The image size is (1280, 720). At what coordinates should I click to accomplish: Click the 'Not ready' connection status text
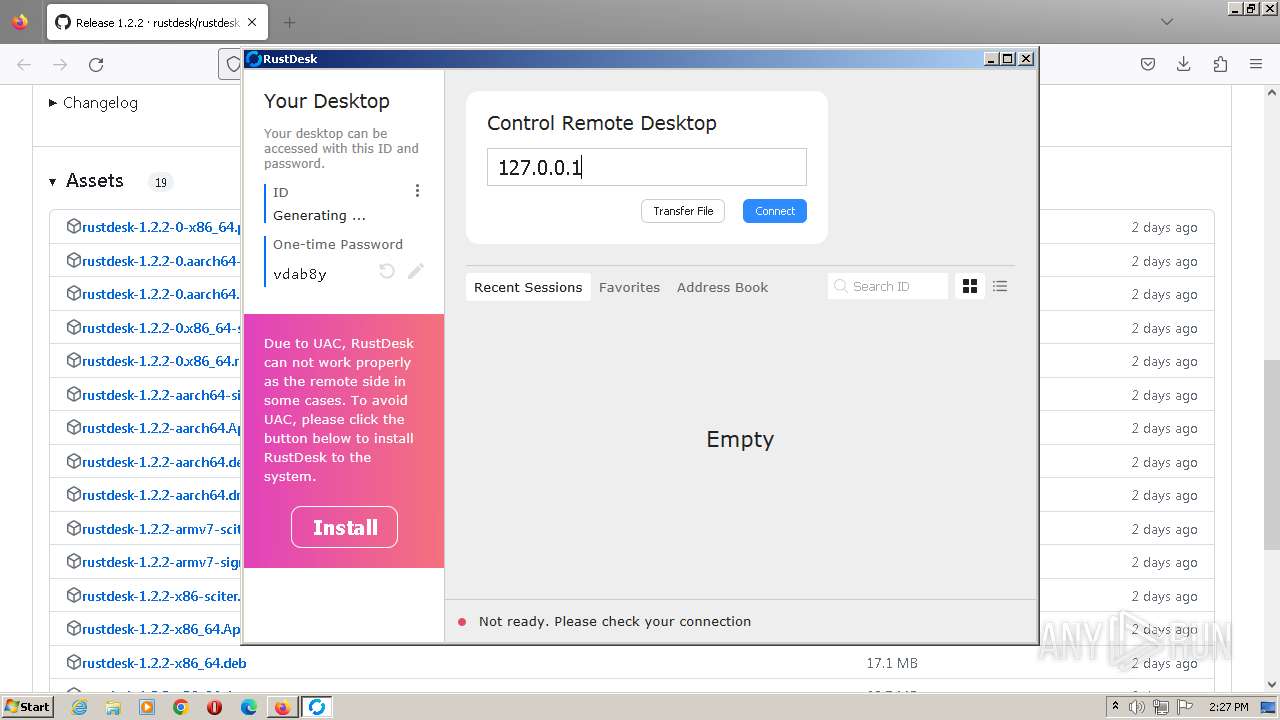pos(615,621)
